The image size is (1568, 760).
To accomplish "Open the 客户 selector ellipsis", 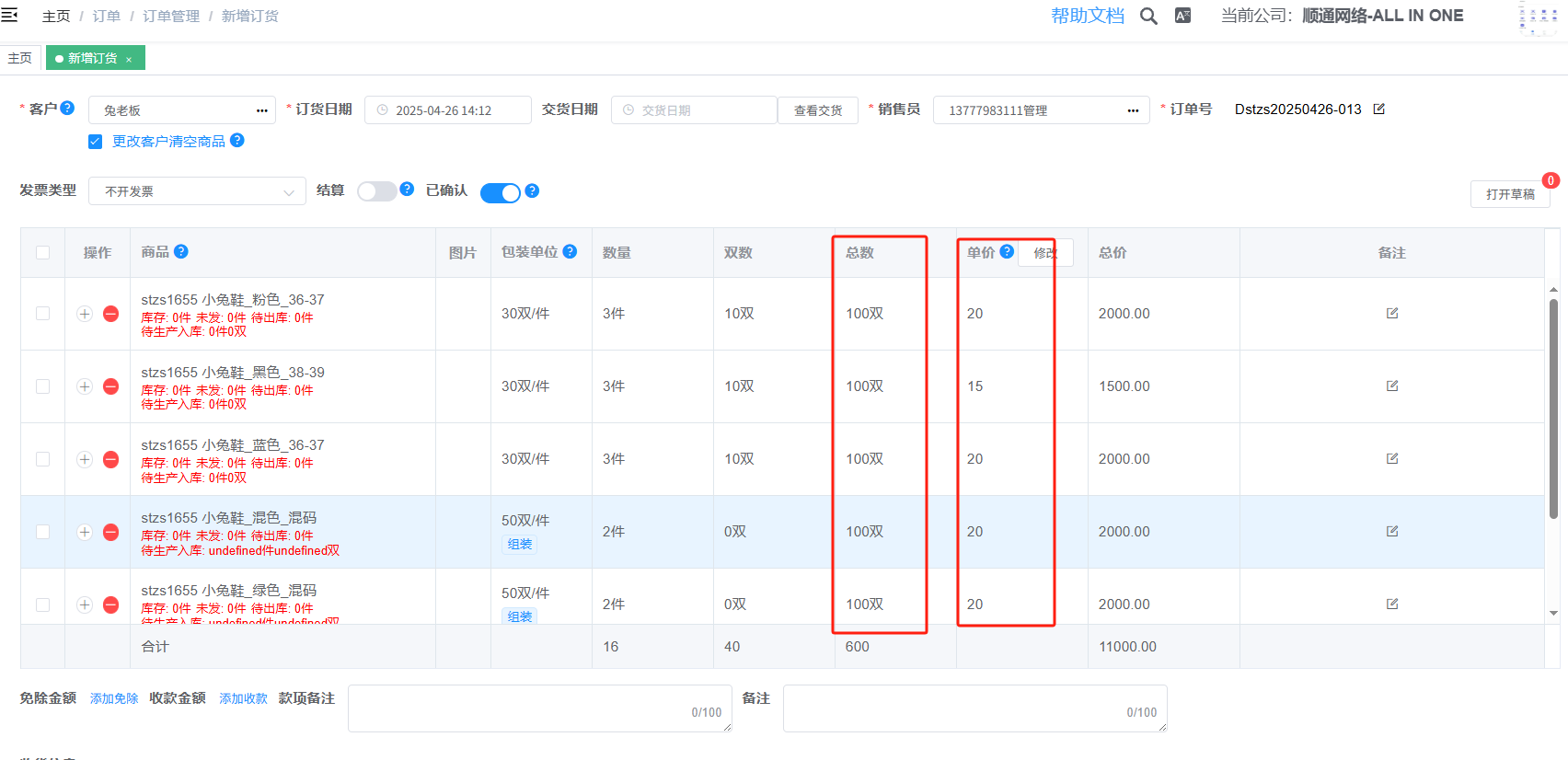I will pyautogui.click(x=261, y=110).
